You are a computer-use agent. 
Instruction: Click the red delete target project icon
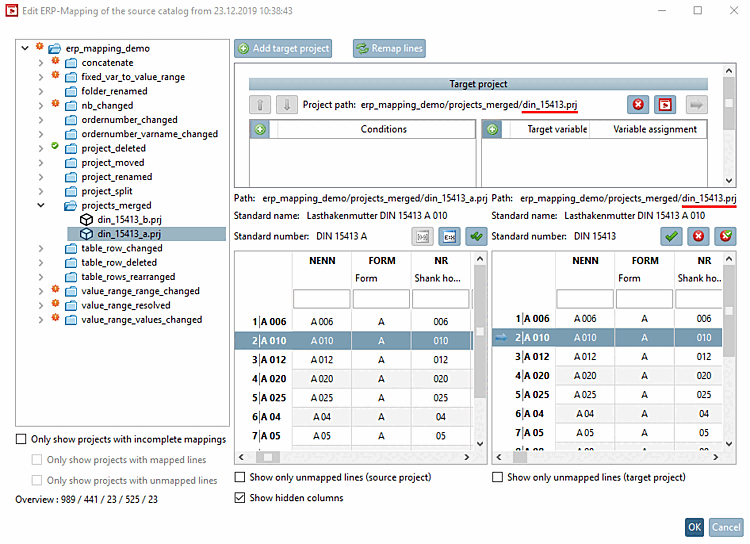638,104
